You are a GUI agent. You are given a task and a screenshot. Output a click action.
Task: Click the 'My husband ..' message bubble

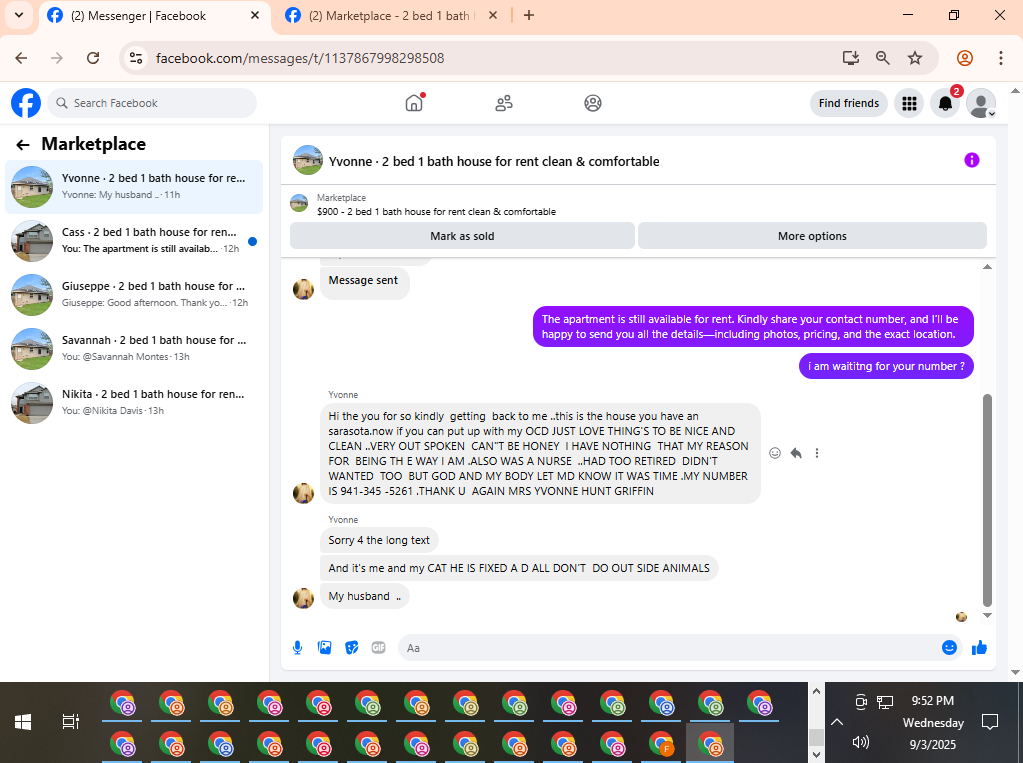pyautogui.click(x=365, y=596)
